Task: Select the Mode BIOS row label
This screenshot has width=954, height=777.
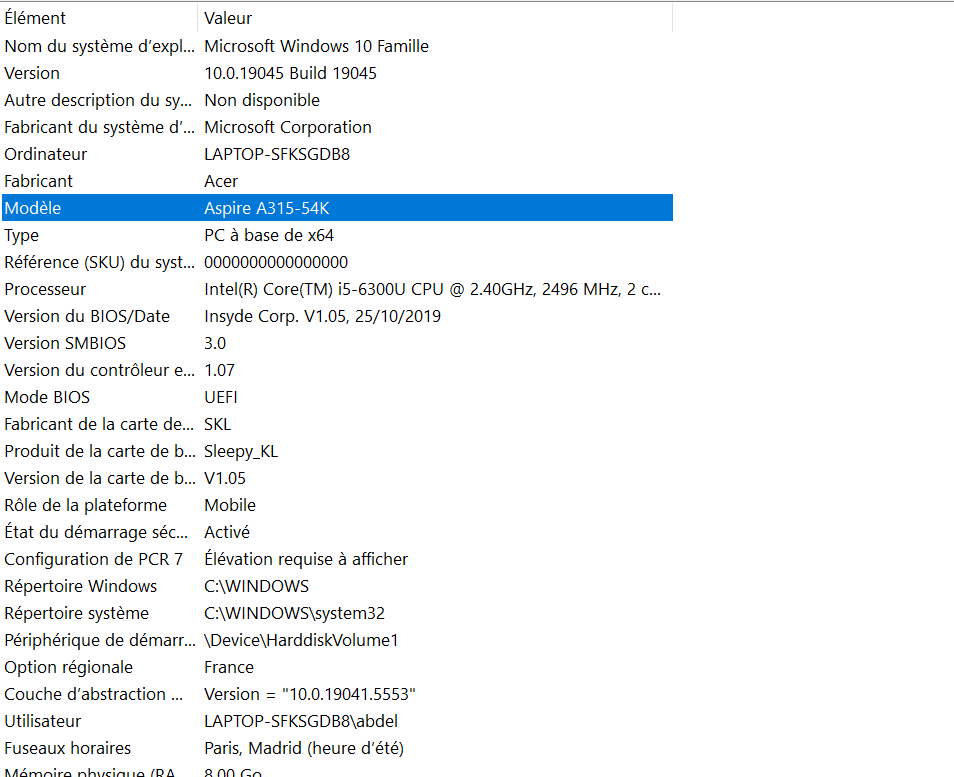Action: (x=47, y=397)
